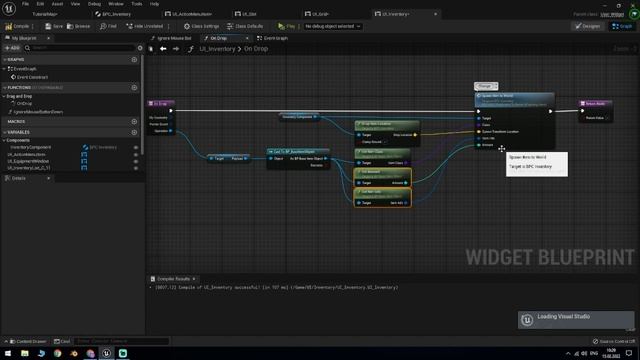Open My Blueprint view options gear
This screenshot has height=360, width=640.
click(x=140, y=48)
